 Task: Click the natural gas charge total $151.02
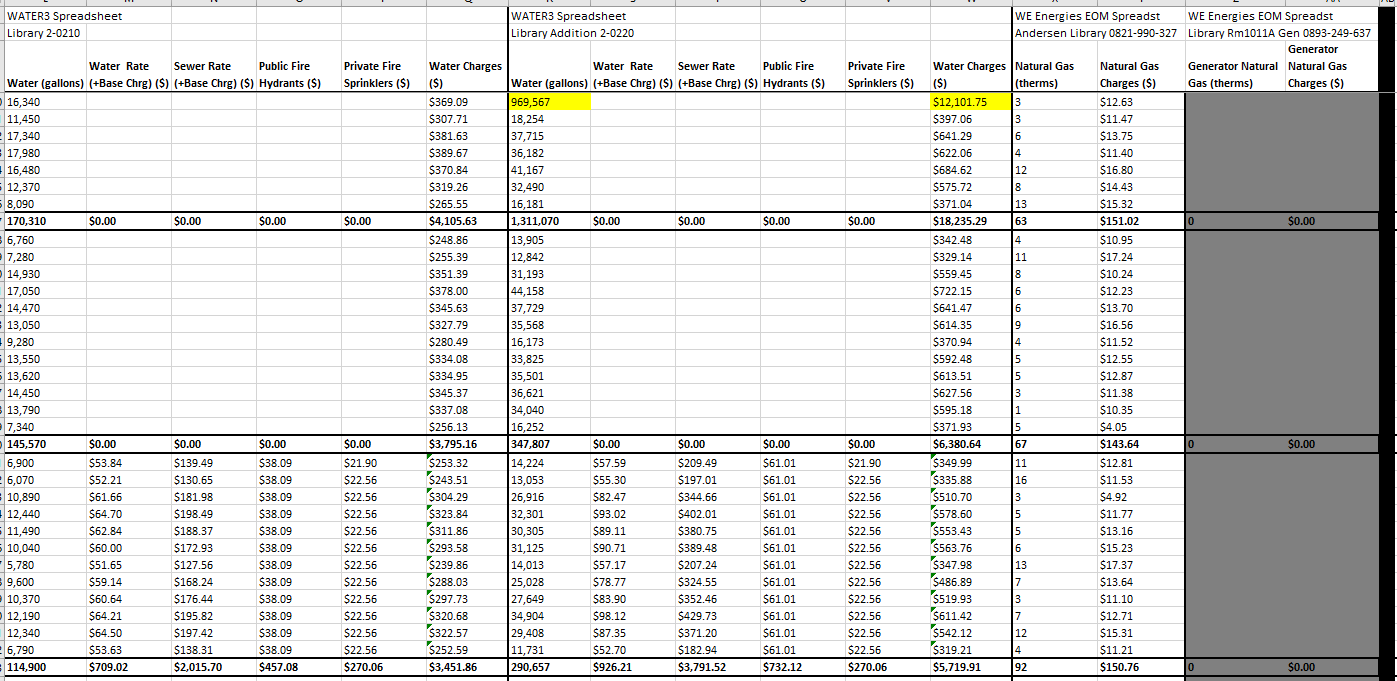click(1140, 221)
